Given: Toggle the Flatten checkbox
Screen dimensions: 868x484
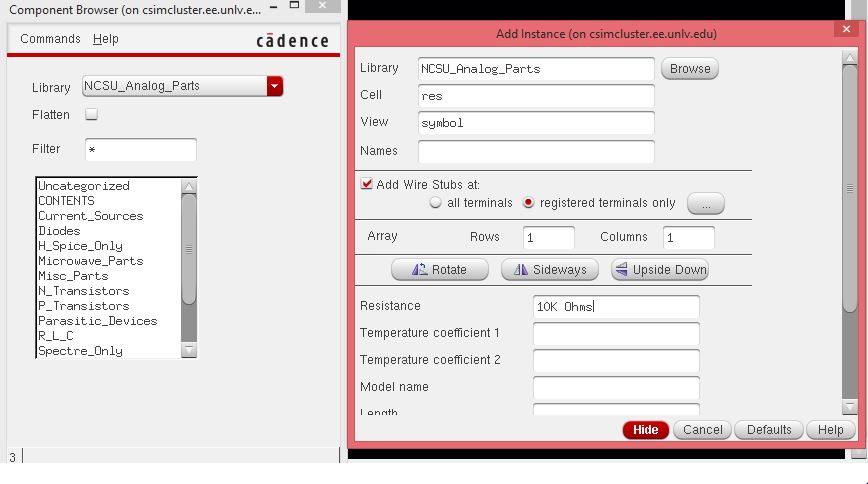Looking at the screenshot, I should (91, 114).
